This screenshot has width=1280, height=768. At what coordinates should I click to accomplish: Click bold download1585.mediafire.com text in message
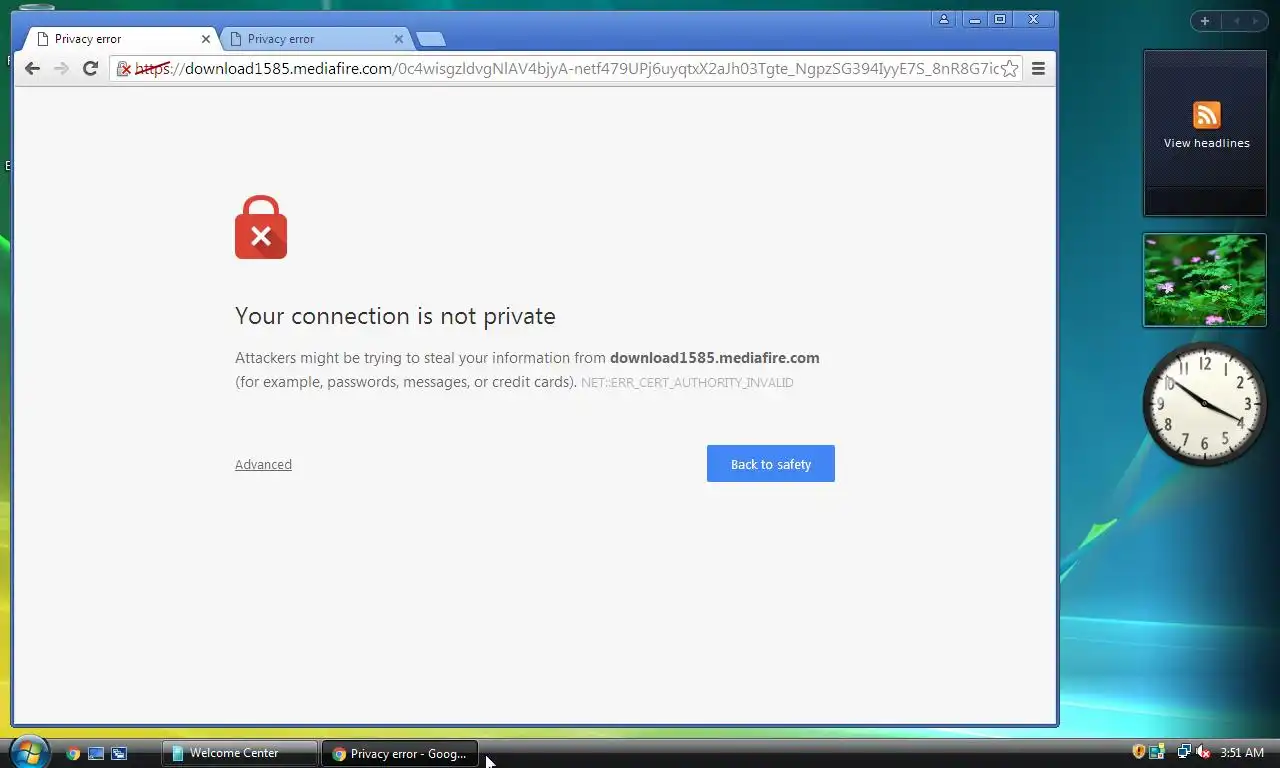point(714,358)
